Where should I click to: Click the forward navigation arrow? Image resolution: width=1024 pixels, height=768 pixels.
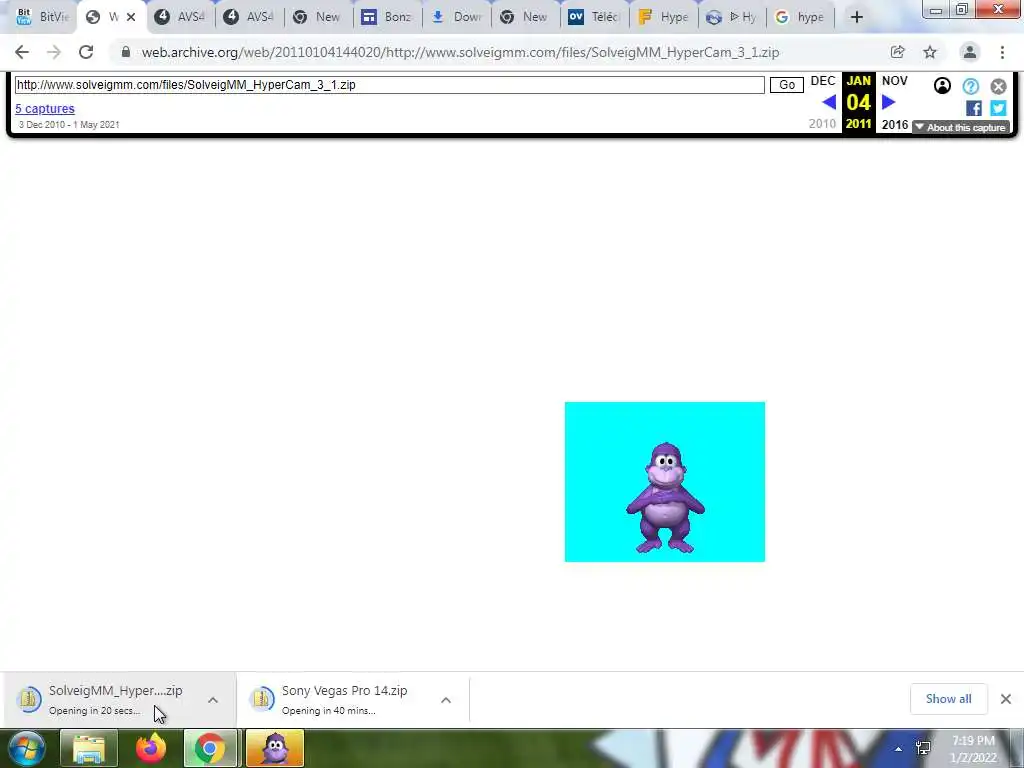(x=54, y=52)
